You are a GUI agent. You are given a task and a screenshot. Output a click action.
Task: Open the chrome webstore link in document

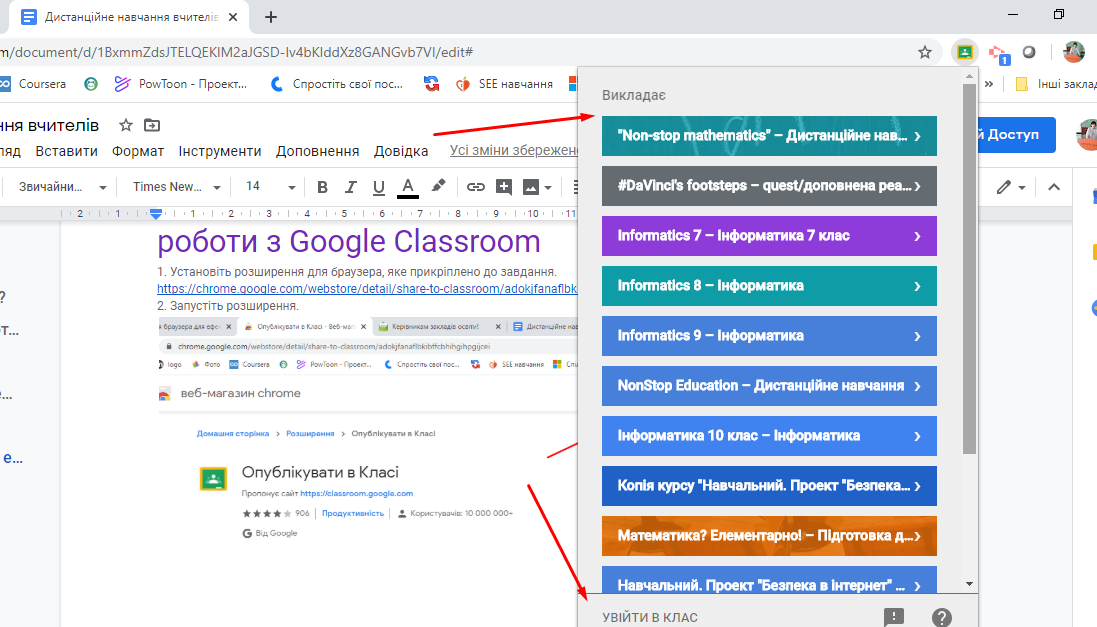(367, 289)
